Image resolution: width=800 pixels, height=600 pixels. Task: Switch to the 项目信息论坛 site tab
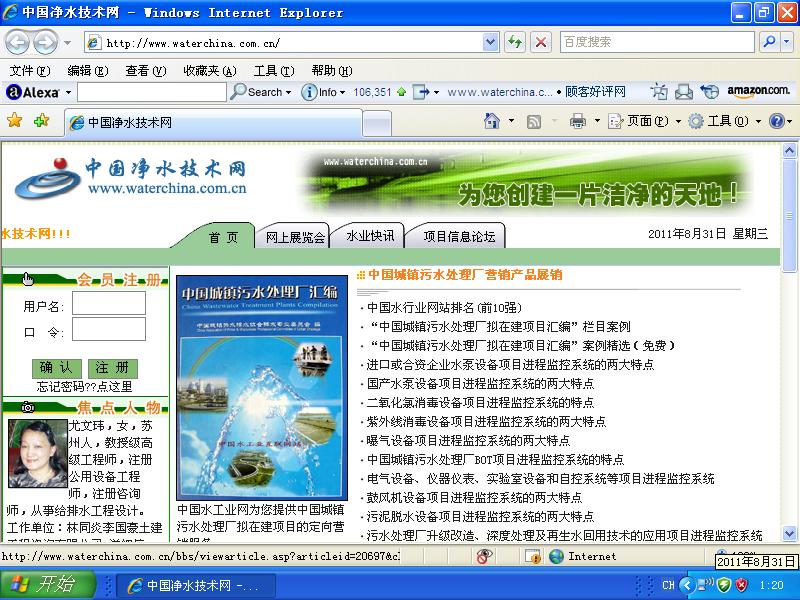(459, 236)
